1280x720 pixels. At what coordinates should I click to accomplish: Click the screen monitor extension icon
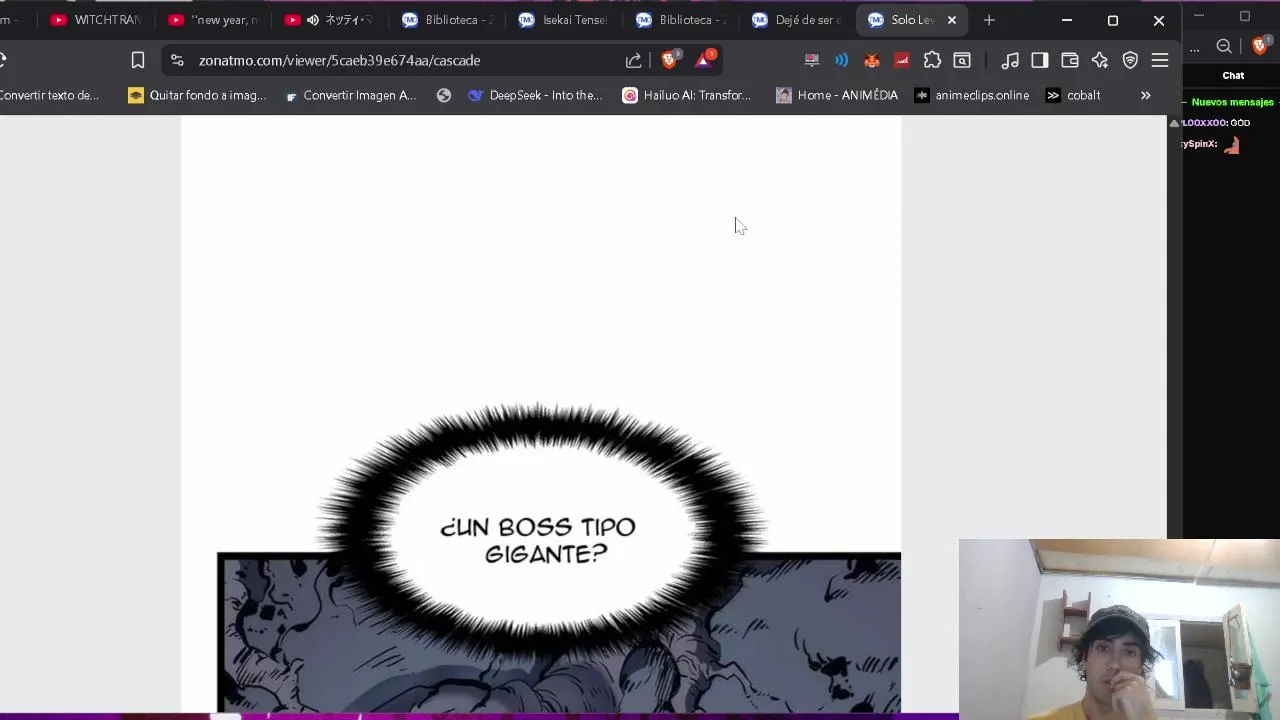pos(812,60)
